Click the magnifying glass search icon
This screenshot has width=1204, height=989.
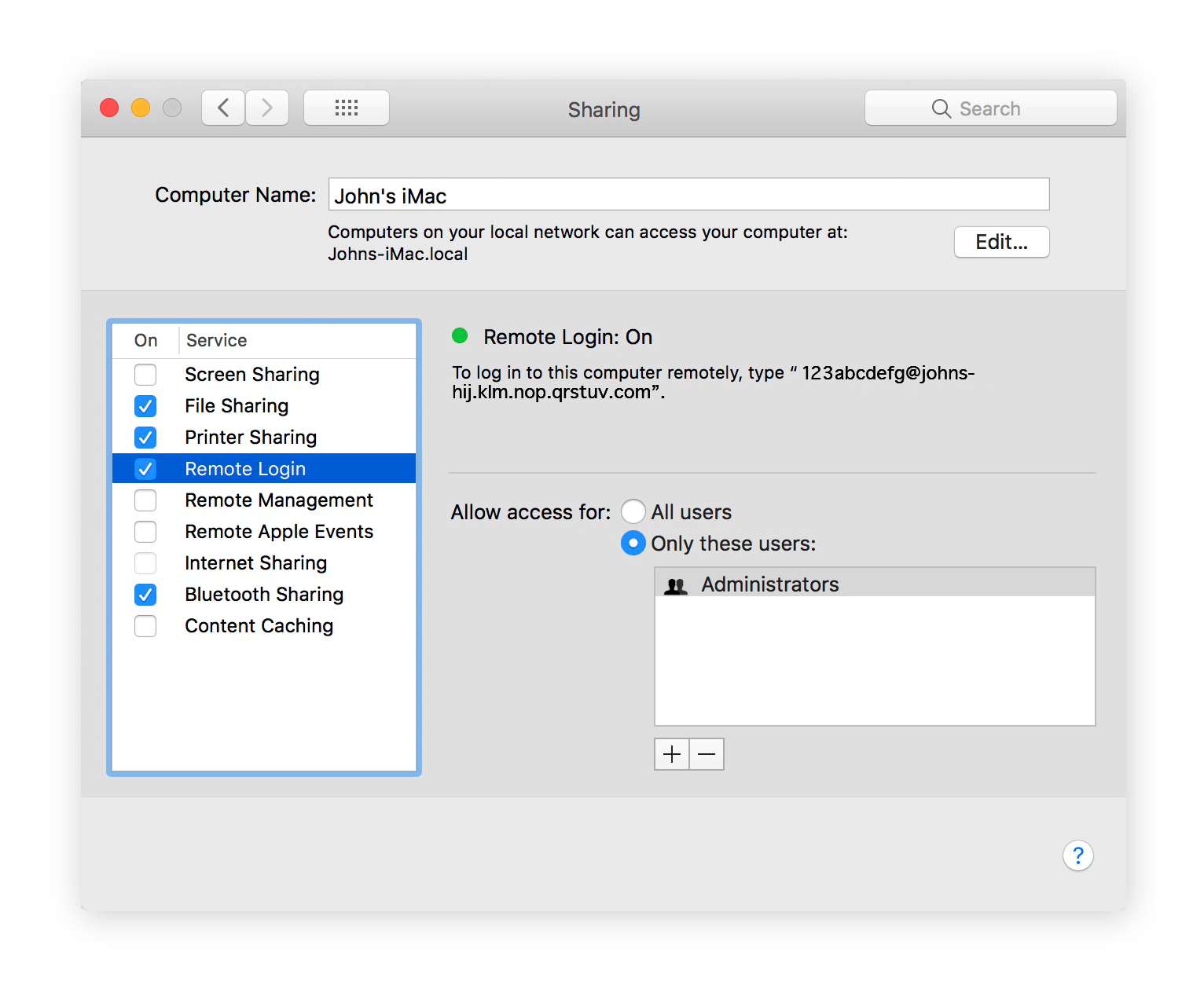pyautogui.click(x=941, y=108)
